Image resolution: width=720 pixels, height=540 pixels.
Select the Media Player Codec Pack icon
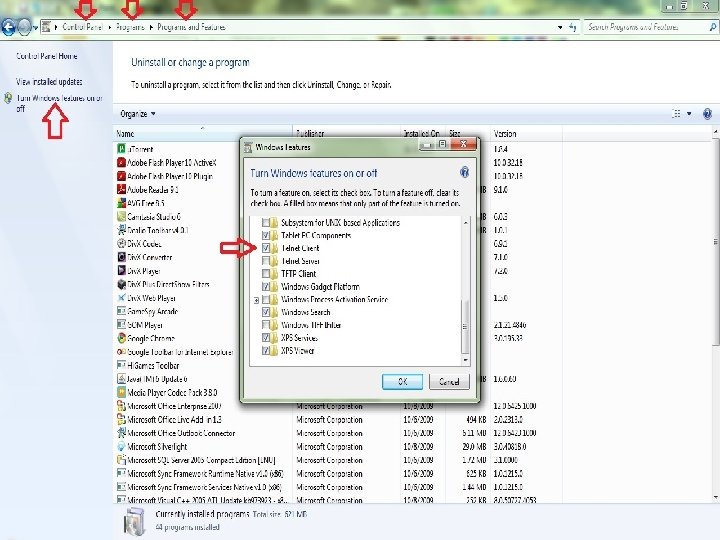[x=121, y=392]
